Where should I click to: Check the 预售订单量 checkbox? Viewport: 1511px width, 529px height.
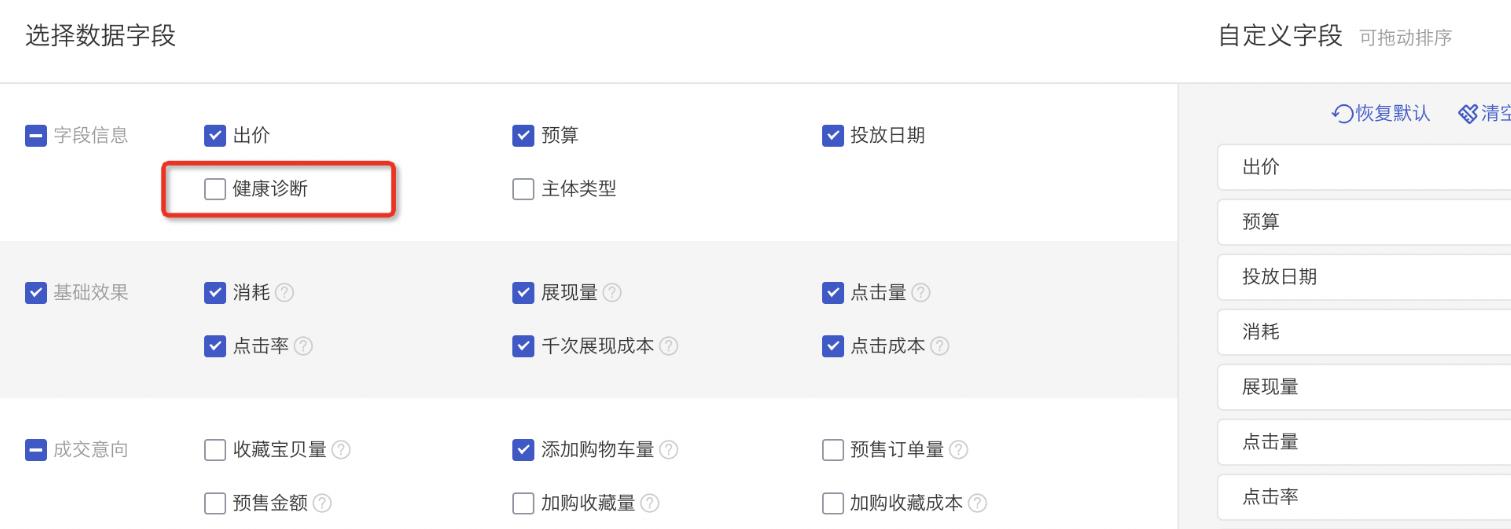coord(832,451)
